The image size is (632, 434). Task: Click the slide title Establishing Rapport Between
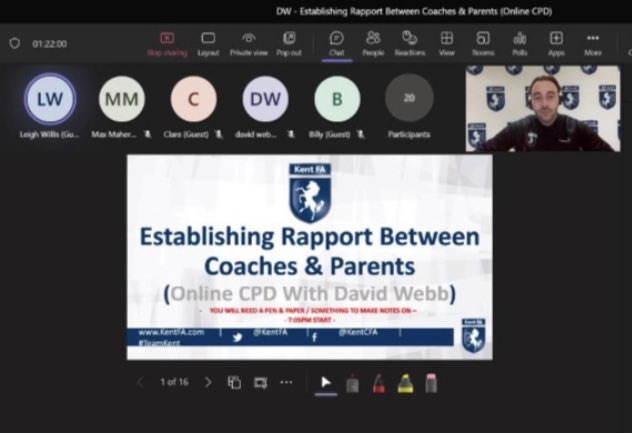point(310,237)
